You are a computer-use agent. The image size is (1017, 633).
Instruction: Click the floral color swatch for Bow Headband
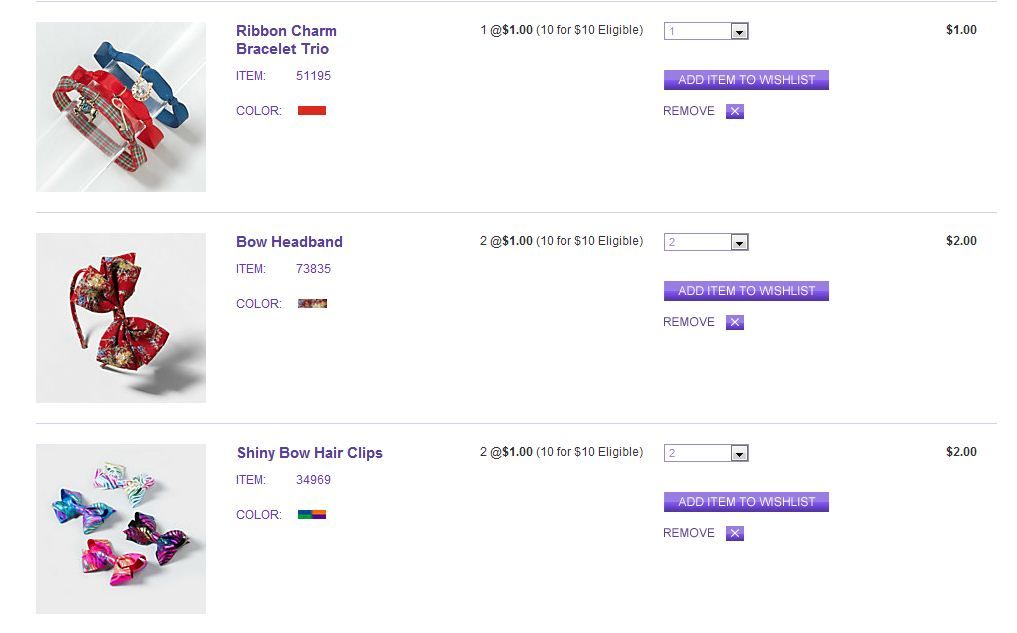pyautogui.click(x=312, y=303)
